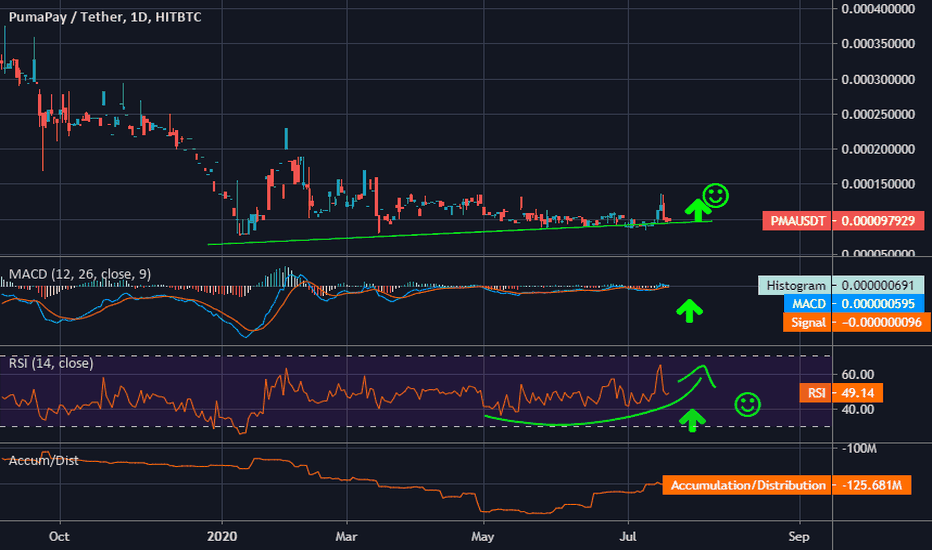Click the tall teal candle near February peak
Screen dimensions: 932x550
click(286, 139)
